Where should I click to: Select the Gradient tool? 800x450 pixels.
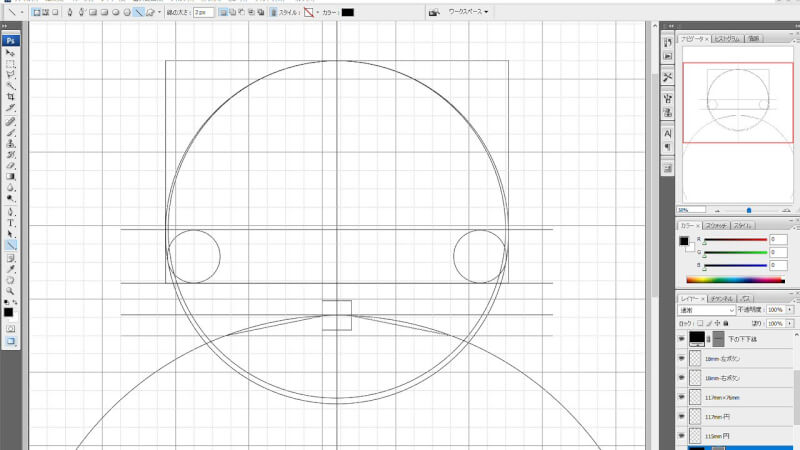click(x=10, y=177)
